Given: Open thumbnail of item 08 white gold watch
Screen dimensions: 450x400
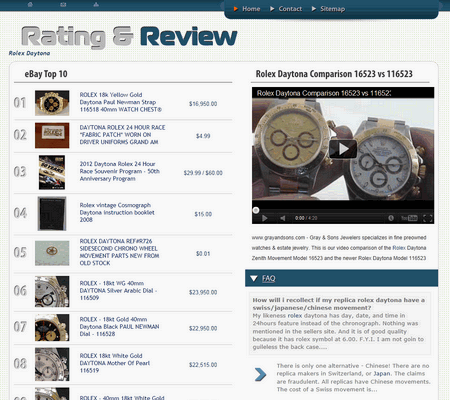Looking at the screenshot, I should [x=52, y=364].
